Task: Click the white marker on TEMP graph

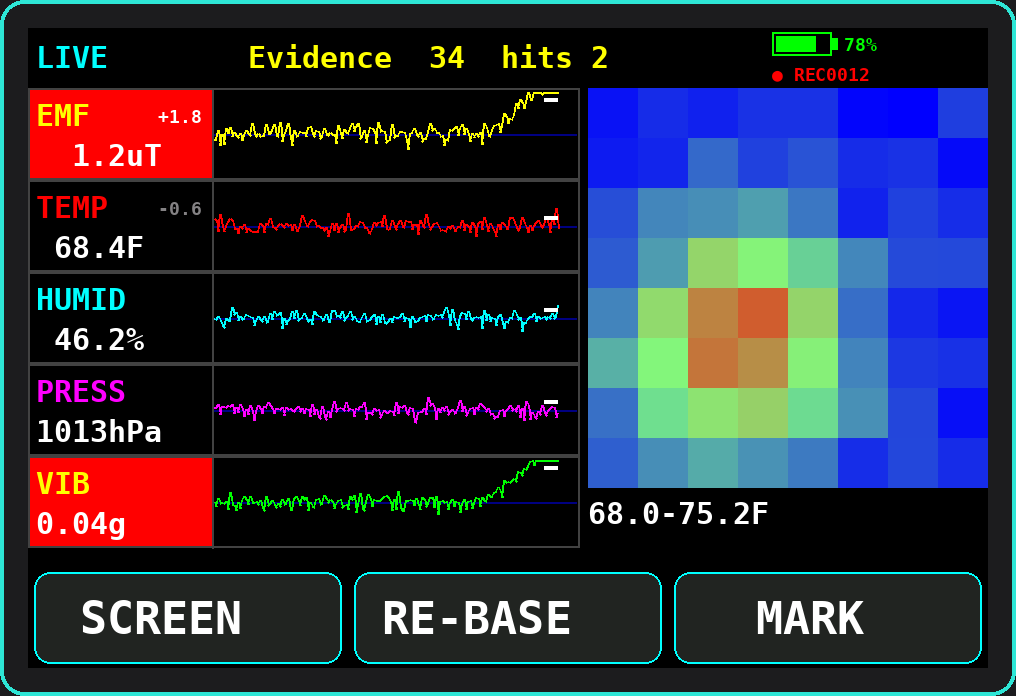Action: (x=551, y=218)
